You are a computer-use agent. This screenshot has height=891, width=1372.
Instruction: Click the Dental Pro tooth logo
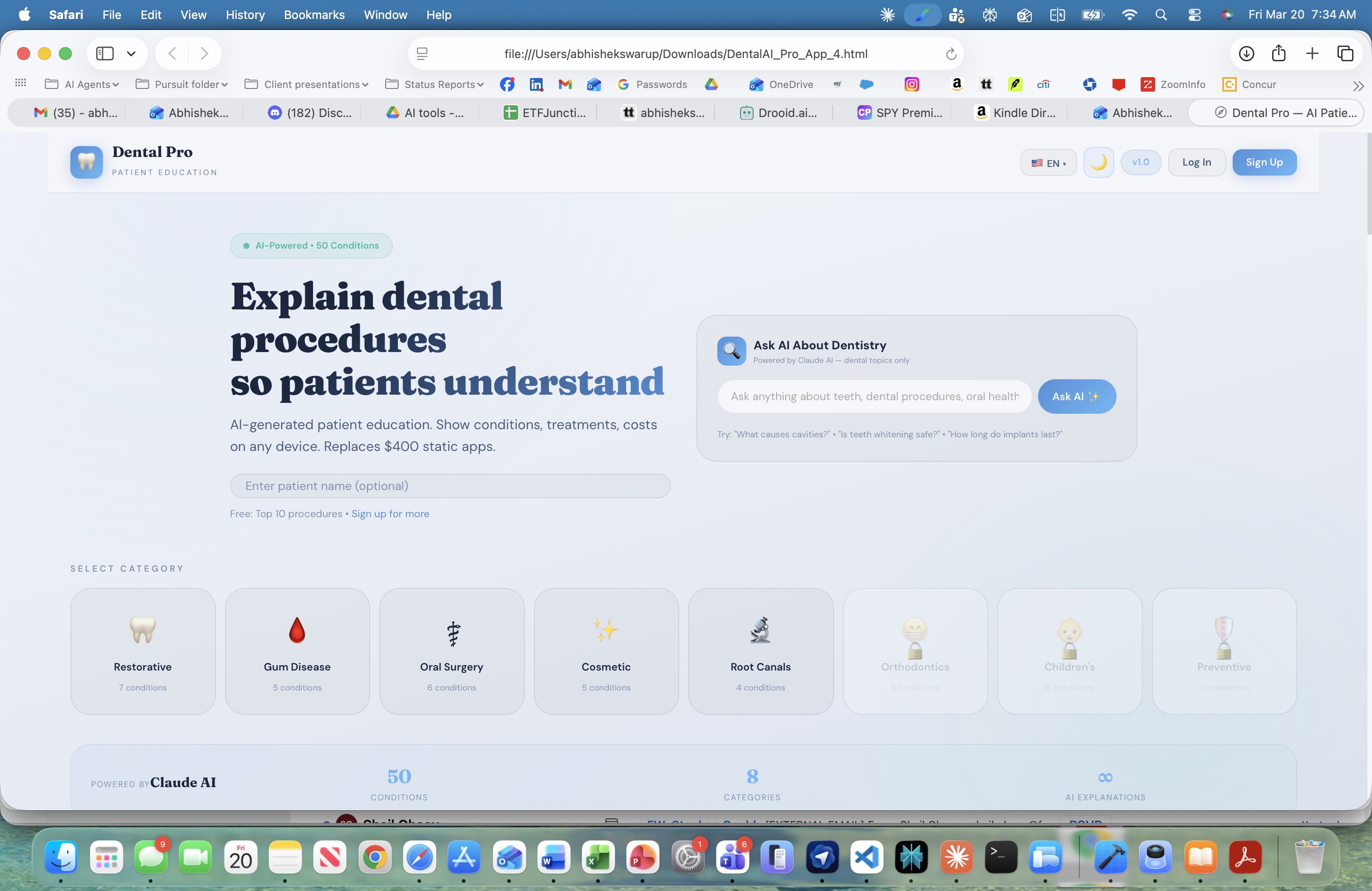tap(85, 162)
